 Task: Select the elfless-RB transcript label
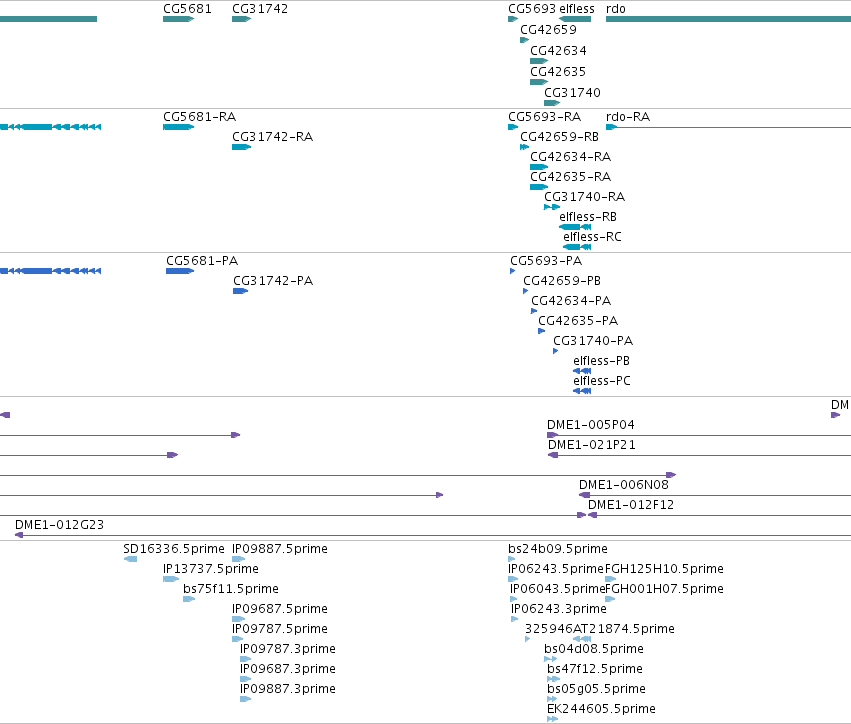[588, 217]
